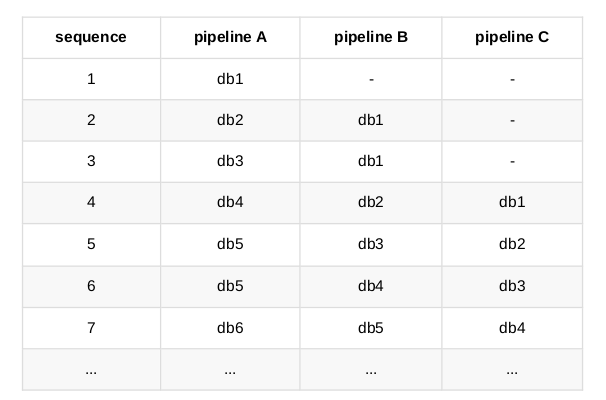The image size is (606, 400).
Task: Click pipeline B cell in sequence 2 row
Action: click(x=370, y=120)
